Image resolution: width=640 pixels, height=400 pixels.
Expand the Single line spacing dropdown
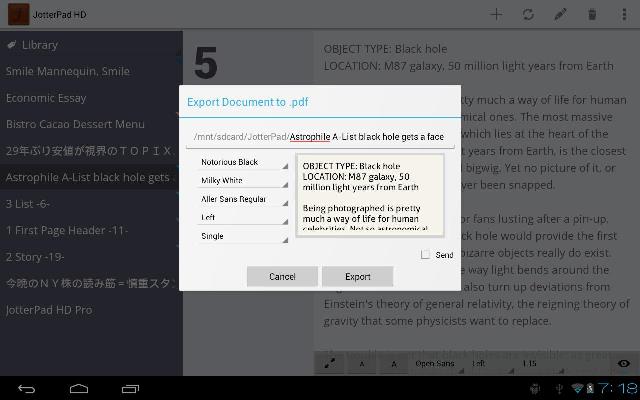click(242, 236)
